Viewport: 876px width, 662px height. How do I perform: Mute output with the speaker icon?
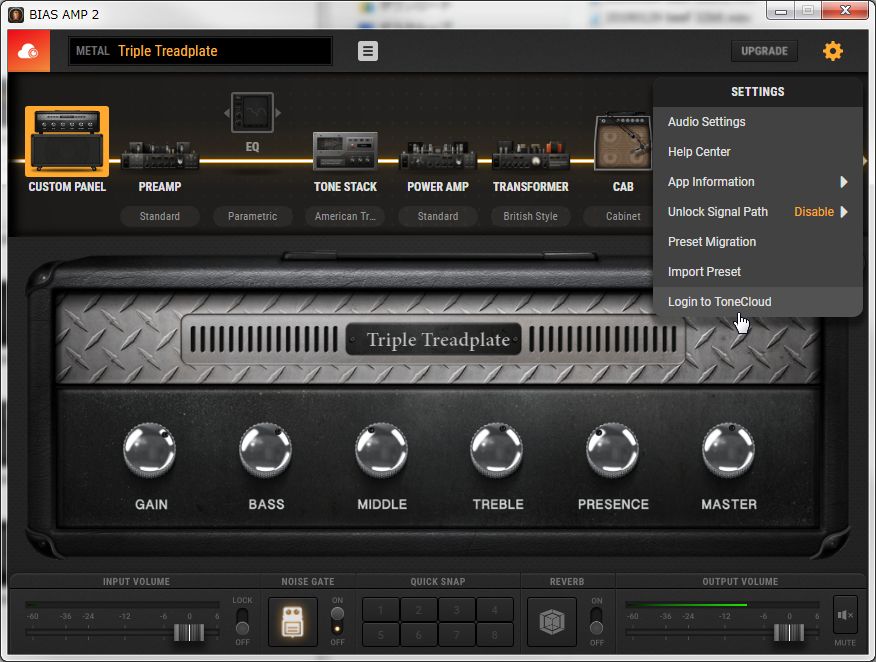845,616
